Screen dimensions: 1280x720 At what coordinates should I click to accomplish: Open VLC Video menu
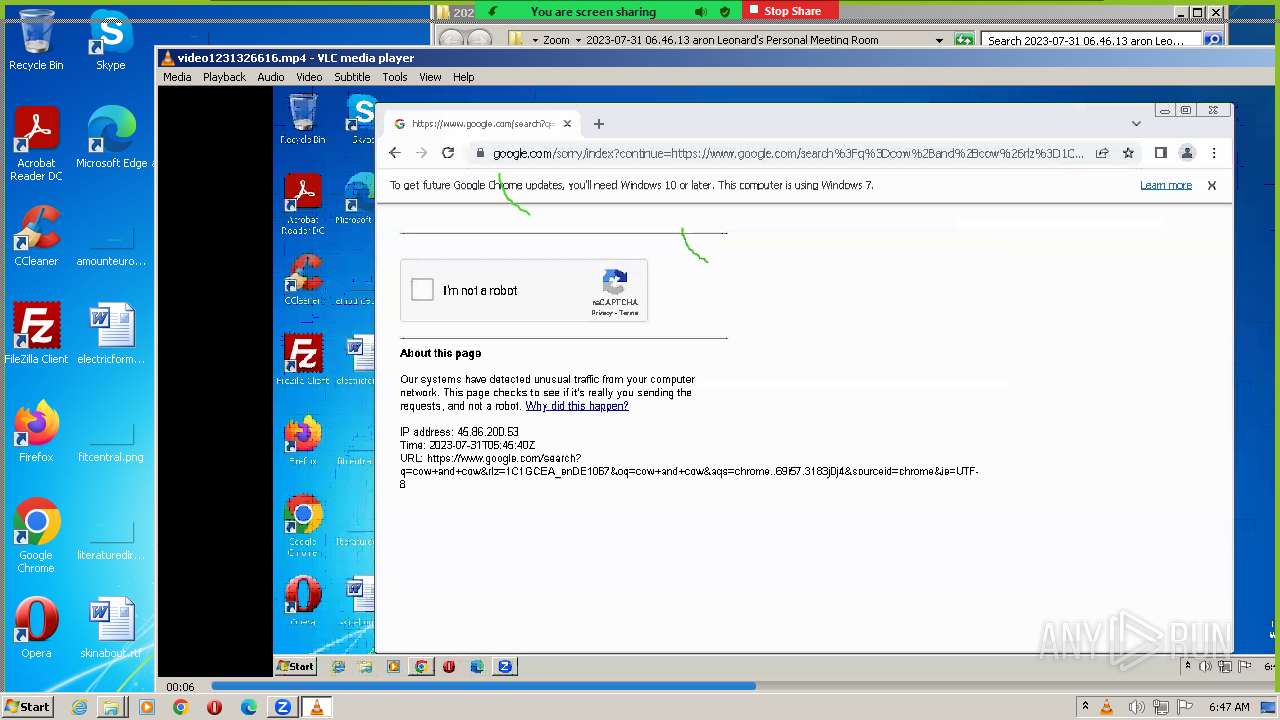coord(309,77)
